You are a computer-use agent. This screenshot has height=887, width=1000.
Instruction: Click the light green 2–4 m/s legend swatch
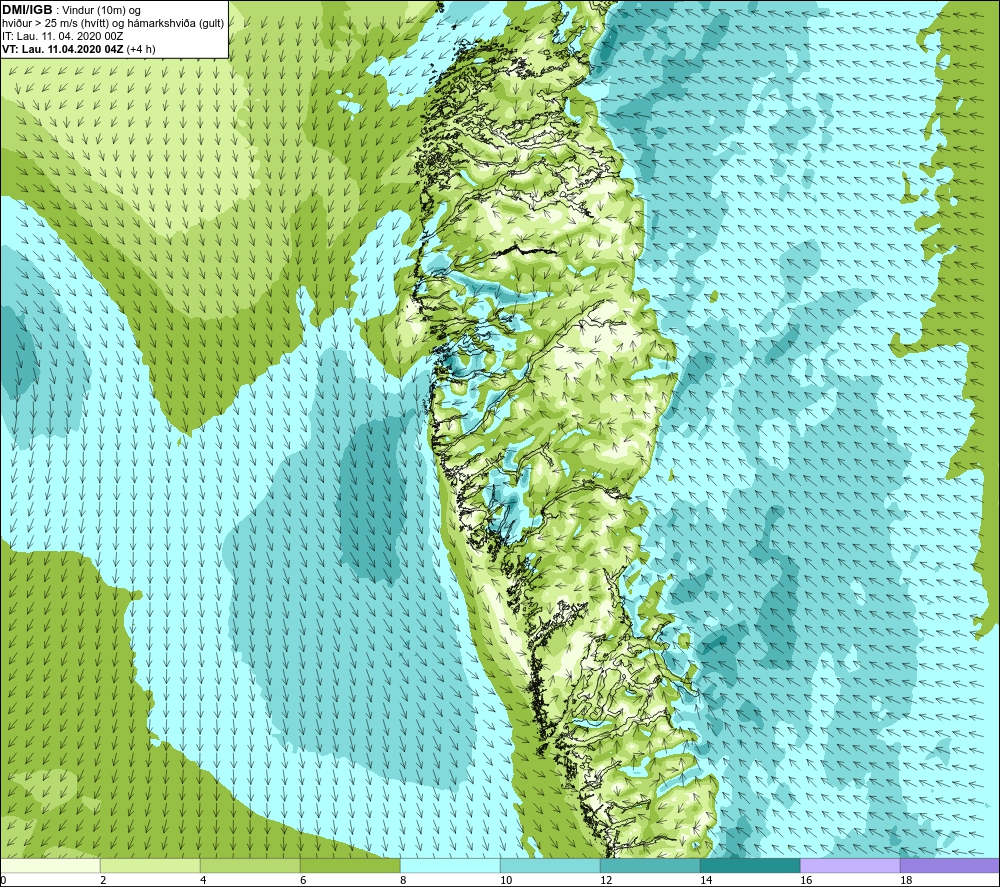pyautogui.click(x=151, y=865)
